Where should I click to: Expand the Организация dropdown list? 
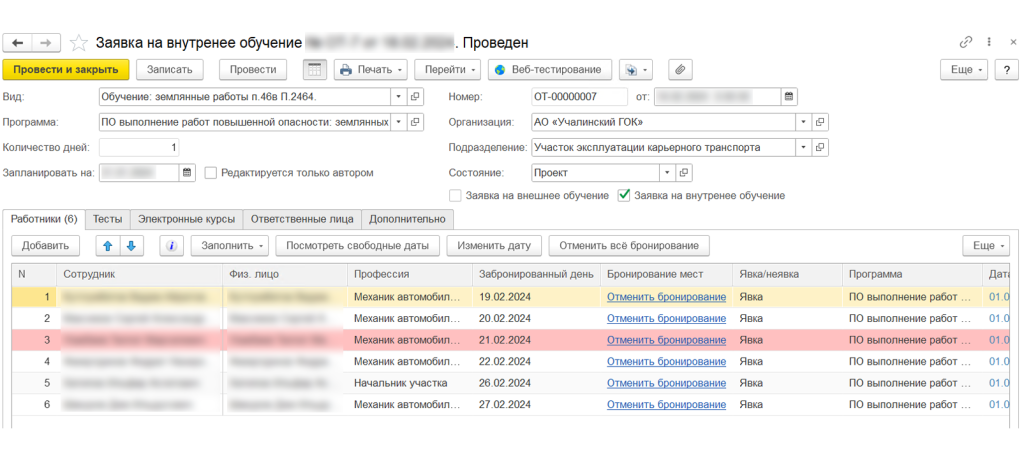pyautogui.click(x=802, y=122)
